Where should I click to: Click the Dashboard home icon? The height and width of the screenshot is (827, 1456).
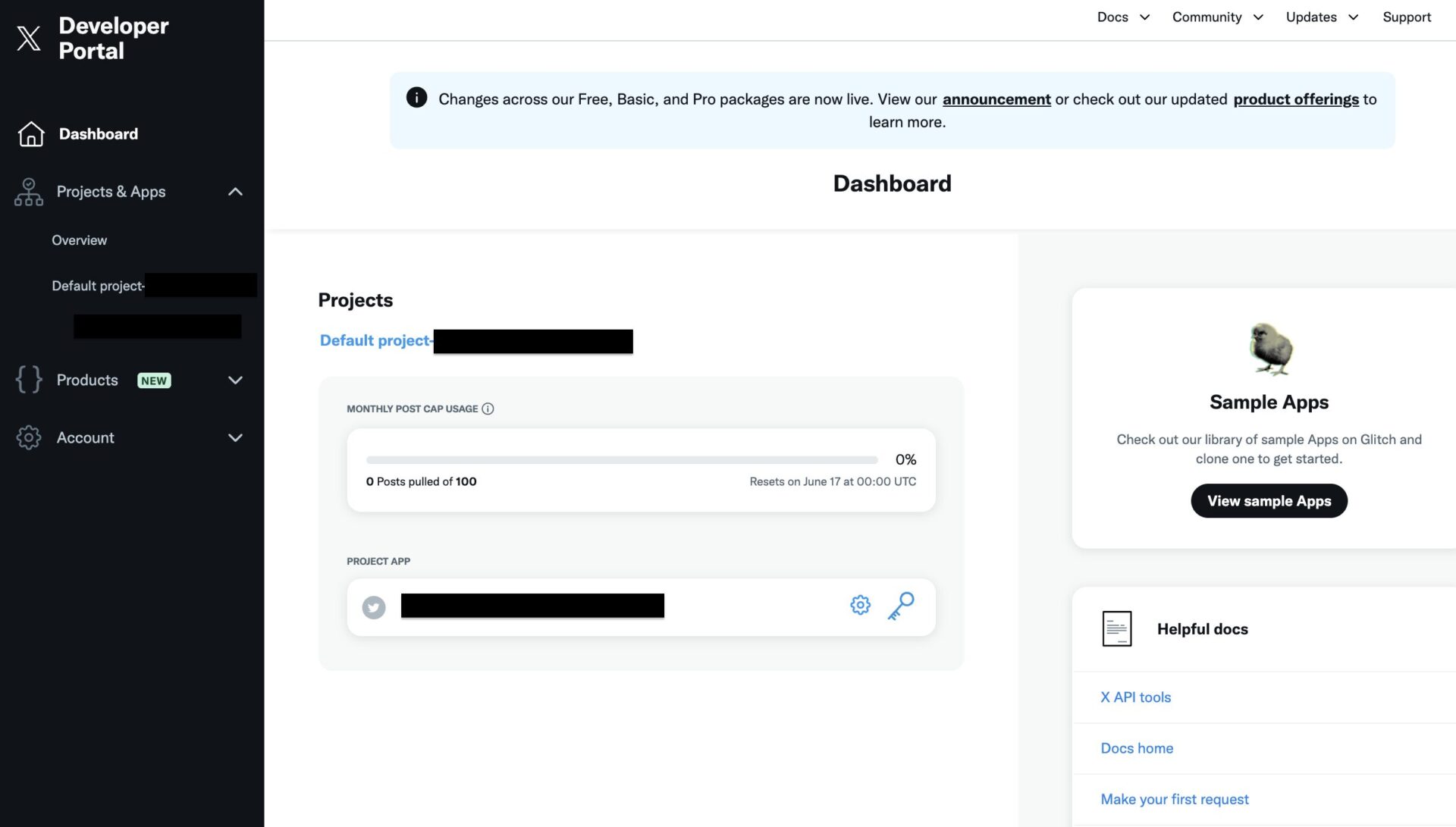[31, 133]
